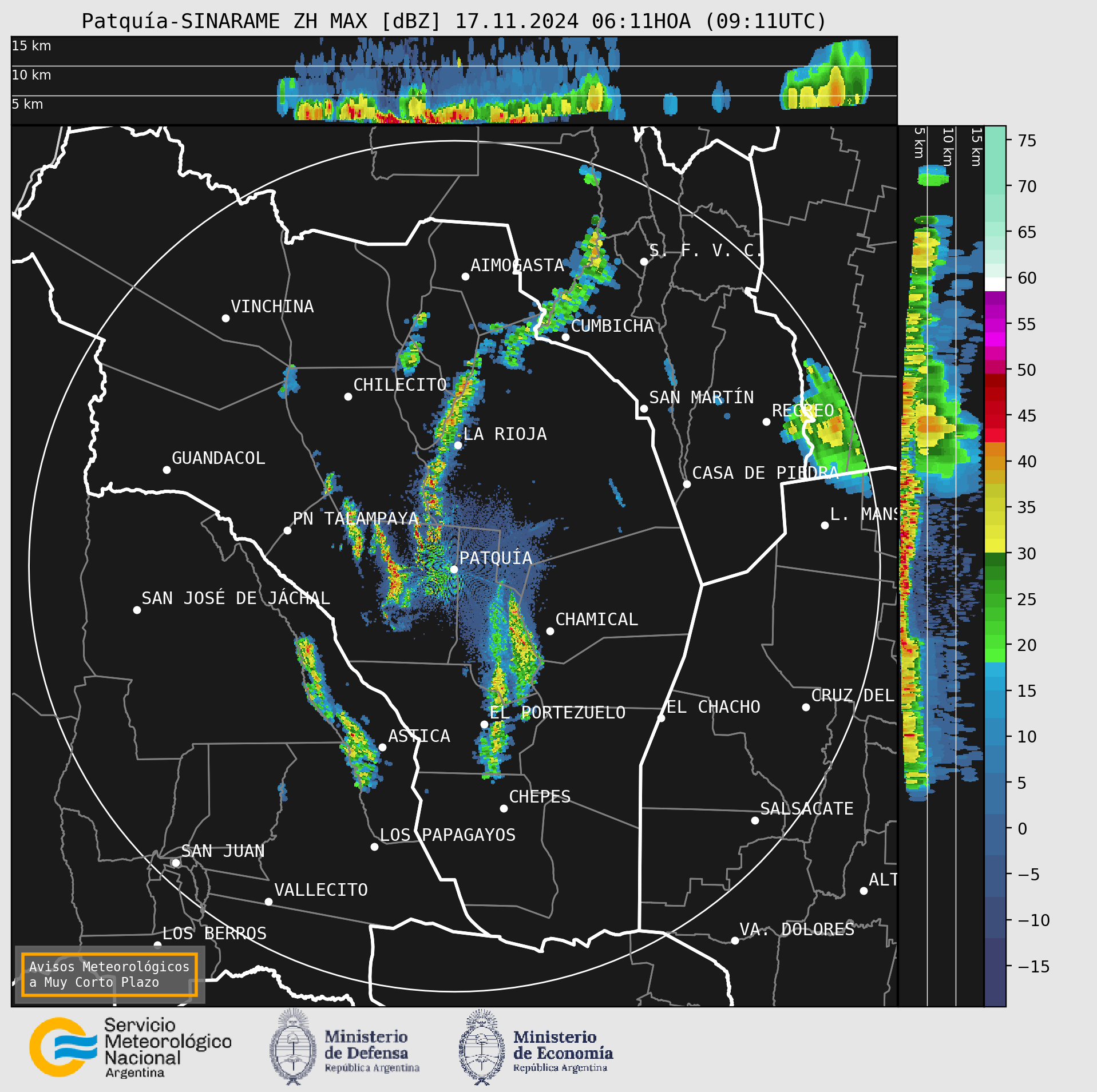Click the VINCHINA city label

[272, 306]
